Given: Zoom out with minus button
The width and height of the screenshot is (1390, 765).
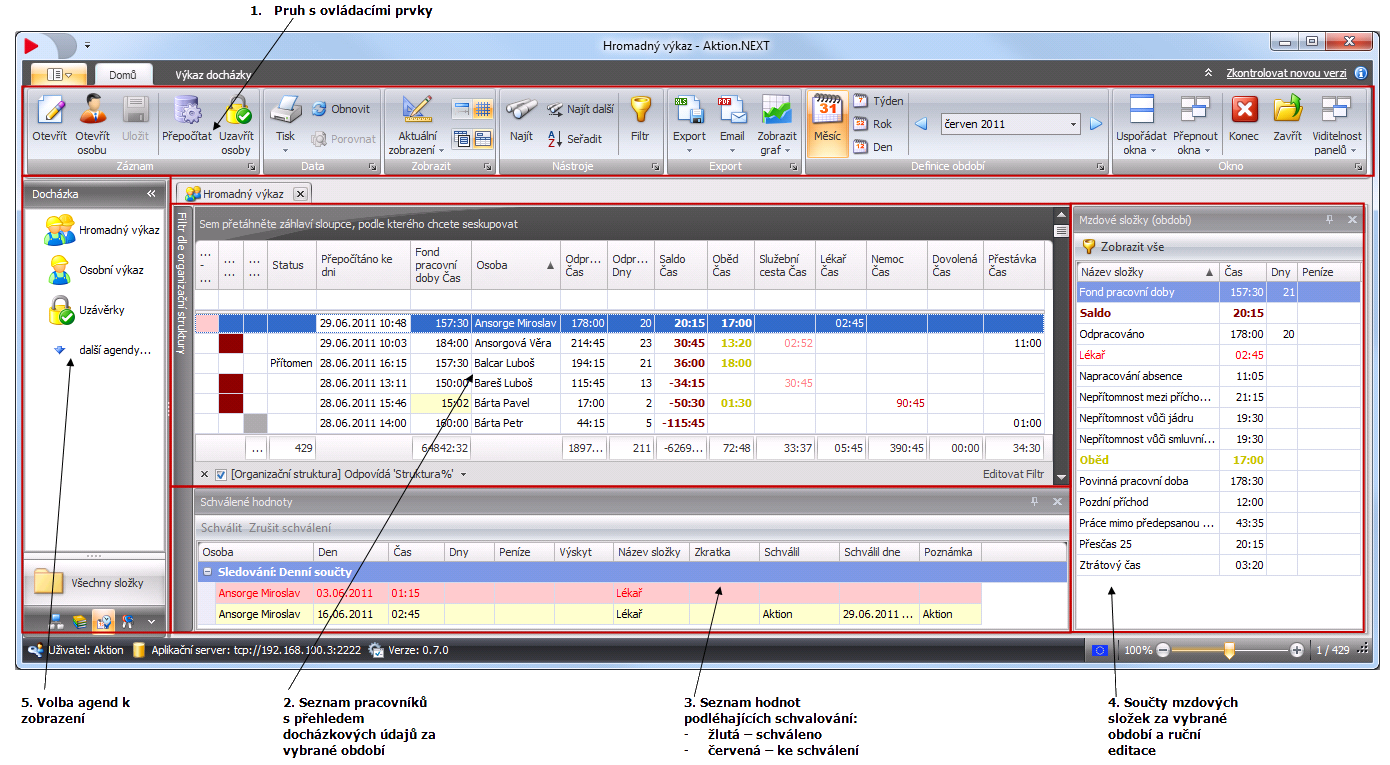Looking at the screenshot, I should pos(1162,650).
